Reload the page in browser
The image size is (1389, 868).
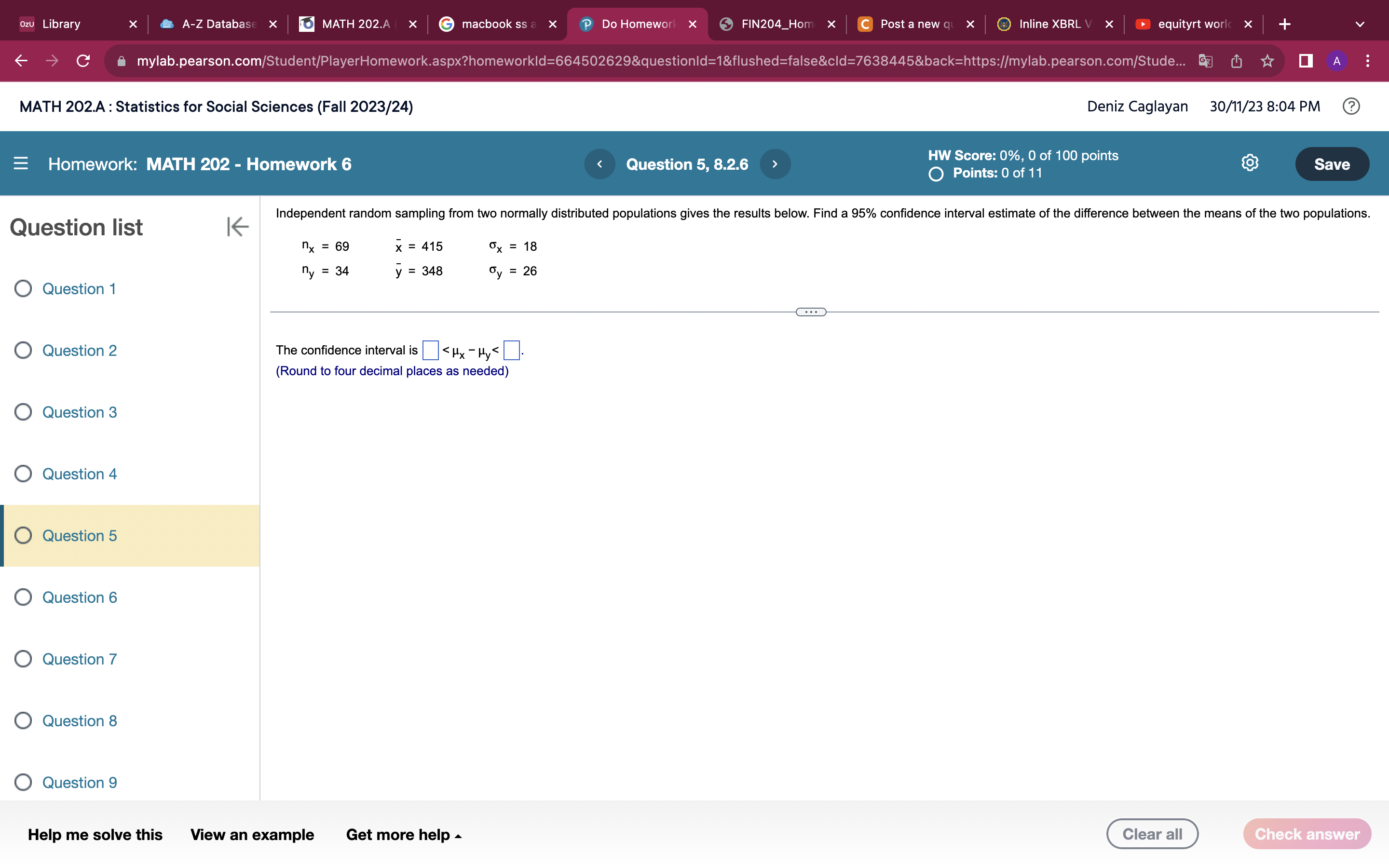point(83,61)
